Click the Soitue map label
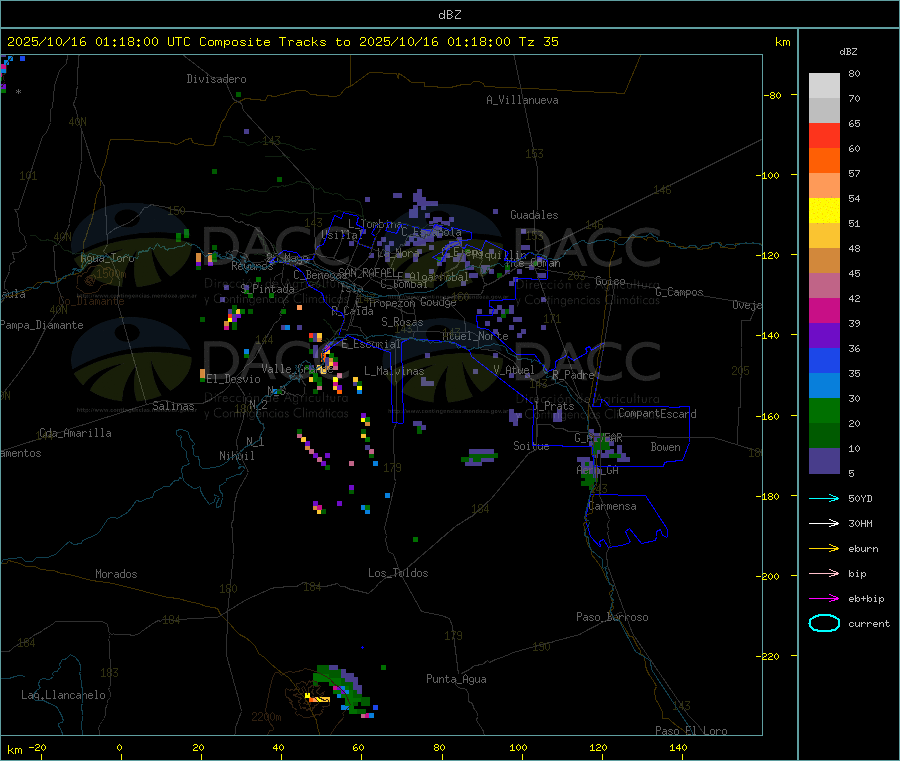Viewport: 900px width, 761px height. pyautogui.click(x=531, y=446)
